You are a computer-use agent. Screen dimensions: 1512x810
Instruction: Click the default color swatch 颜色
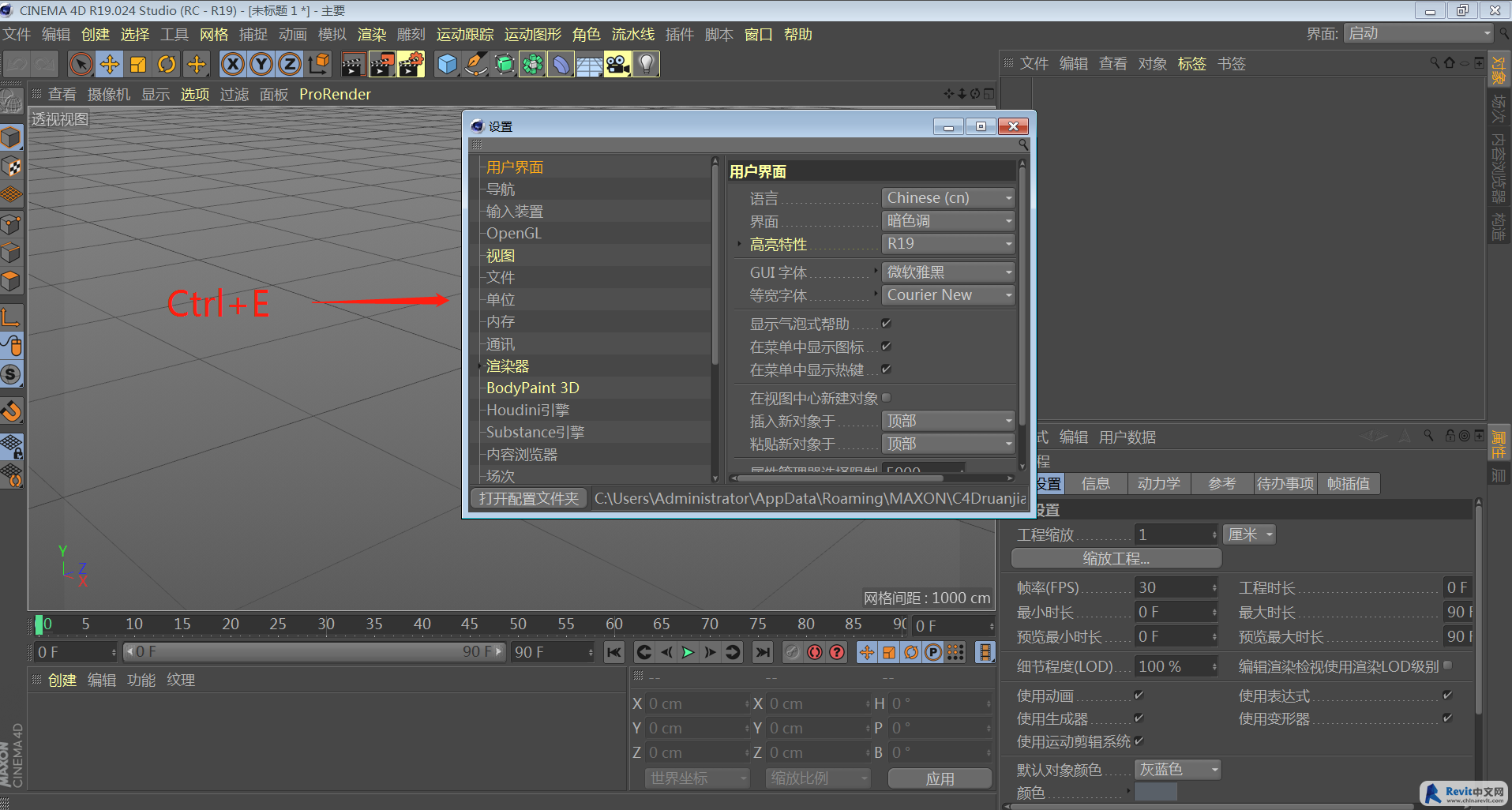(1156, 792)
